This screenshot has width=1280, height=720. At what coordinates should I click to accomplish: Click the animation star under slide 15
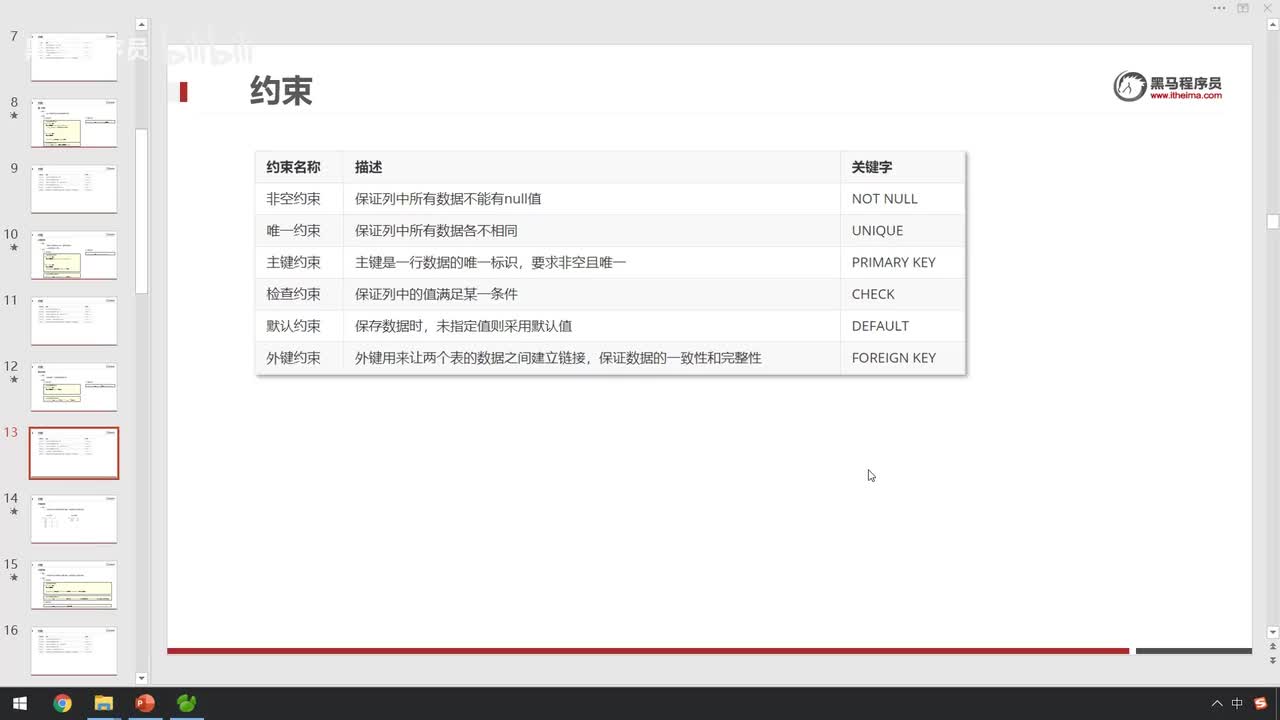coord(14,578)
